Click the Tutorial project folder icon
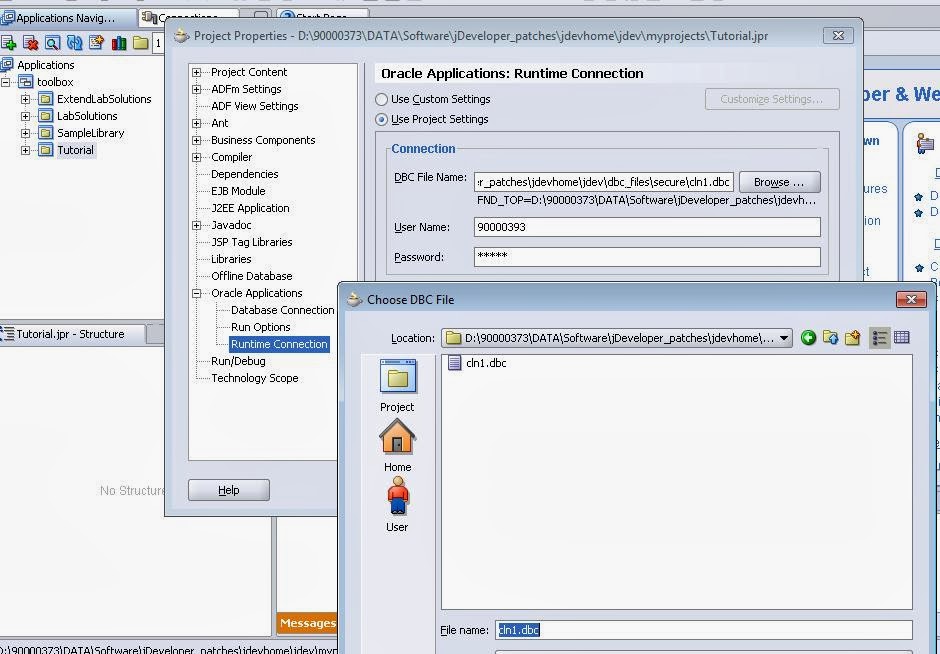 (x=46, y=150)
